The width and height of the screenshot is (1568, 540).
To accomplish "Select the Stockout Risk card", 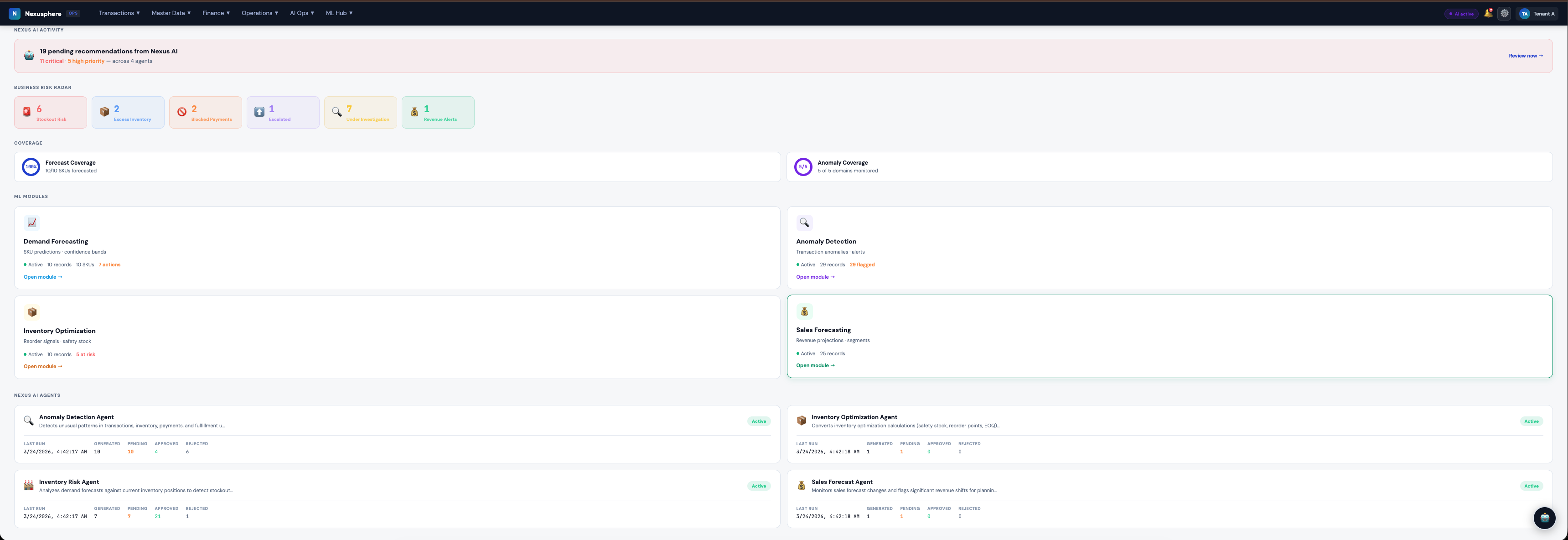I will (51, 113).
